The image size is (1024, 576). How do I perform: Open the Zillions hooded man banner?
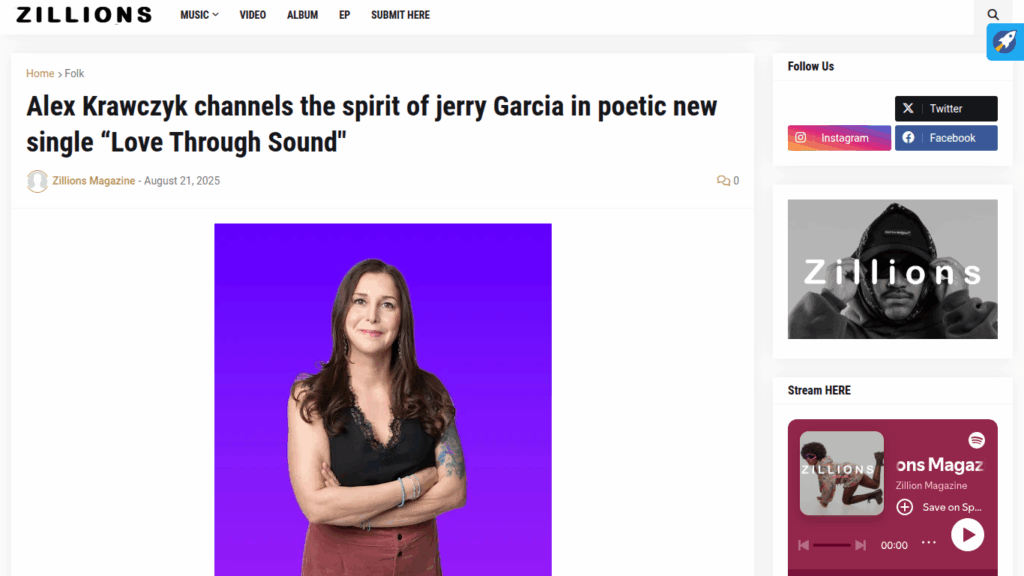pyautogui.click(x=892, y=269)
